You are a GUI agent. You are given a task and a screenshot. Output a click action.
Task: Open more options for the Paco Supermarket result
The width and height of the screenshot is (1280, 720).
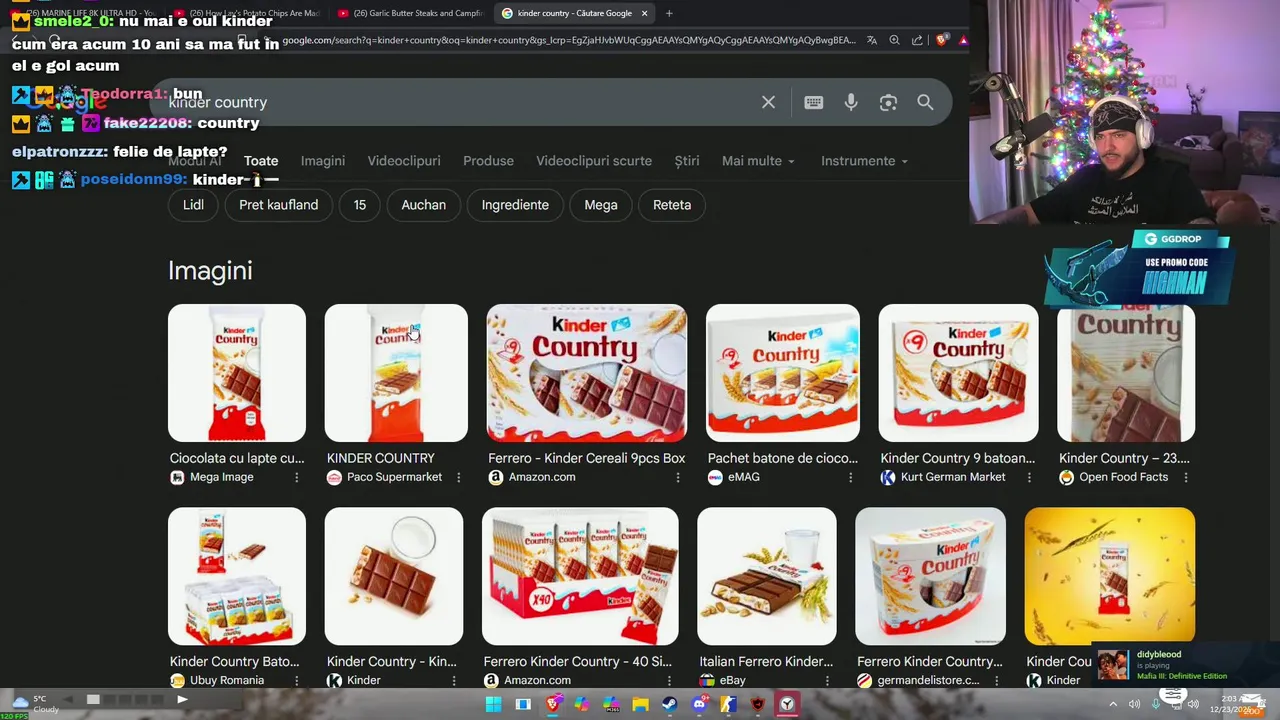[459, 478]
